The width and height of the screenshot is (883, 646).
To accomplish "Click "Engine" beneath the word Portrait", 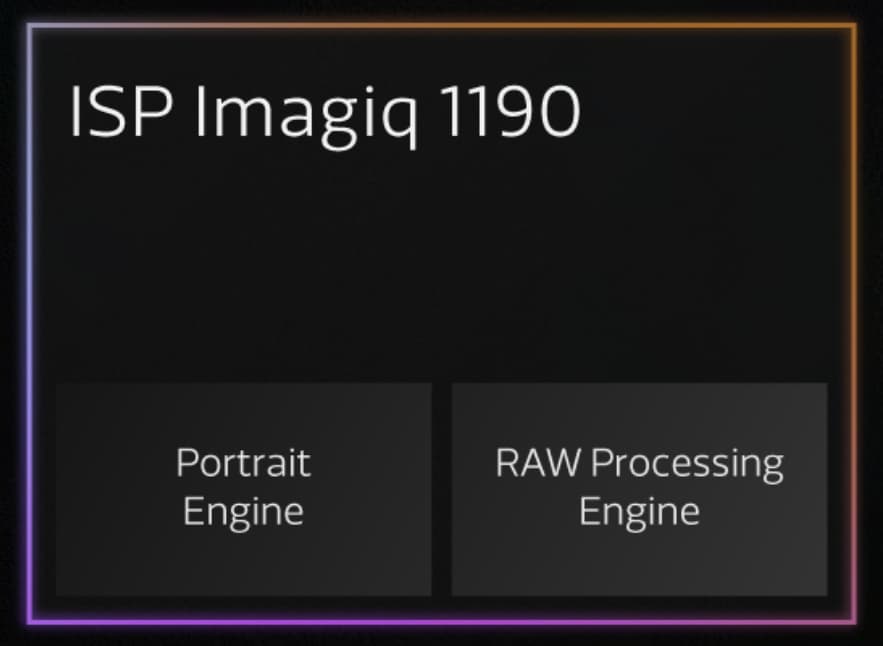I will 243,513.
